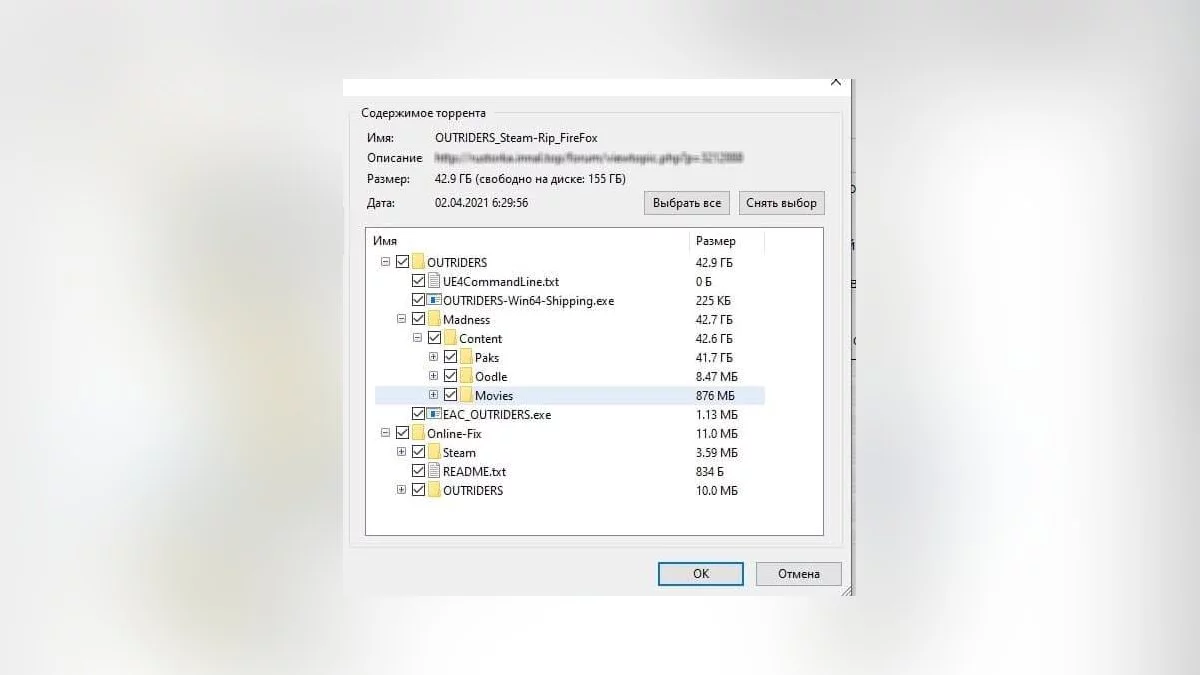The width and height of the screenshot is (1200, 675).
Task: Click the 834 Б size value
Action: (x=710, y=471)
